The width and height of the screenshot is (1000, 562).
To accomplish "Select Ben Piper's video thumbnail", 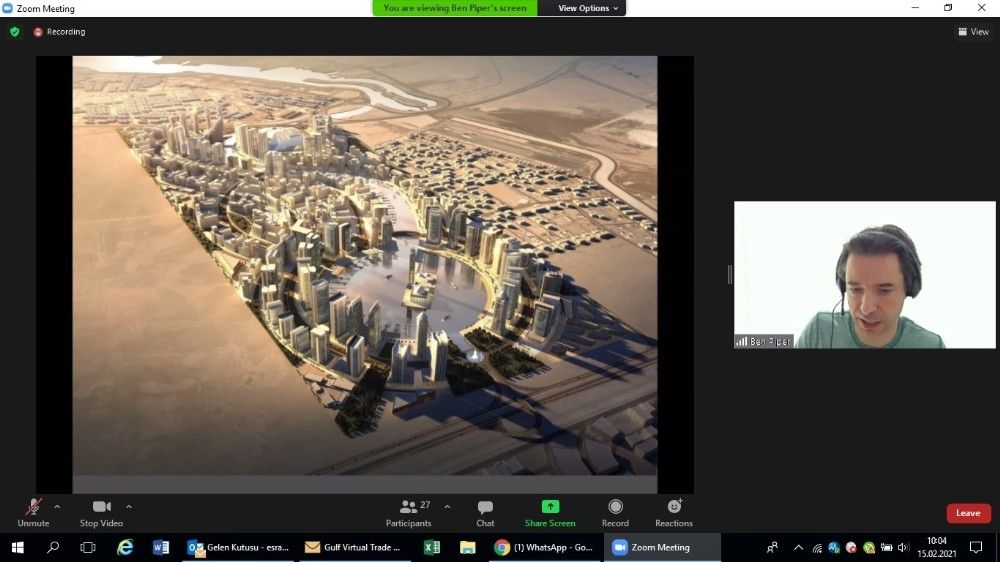I will pyautogui.click(x=864, y=275).
